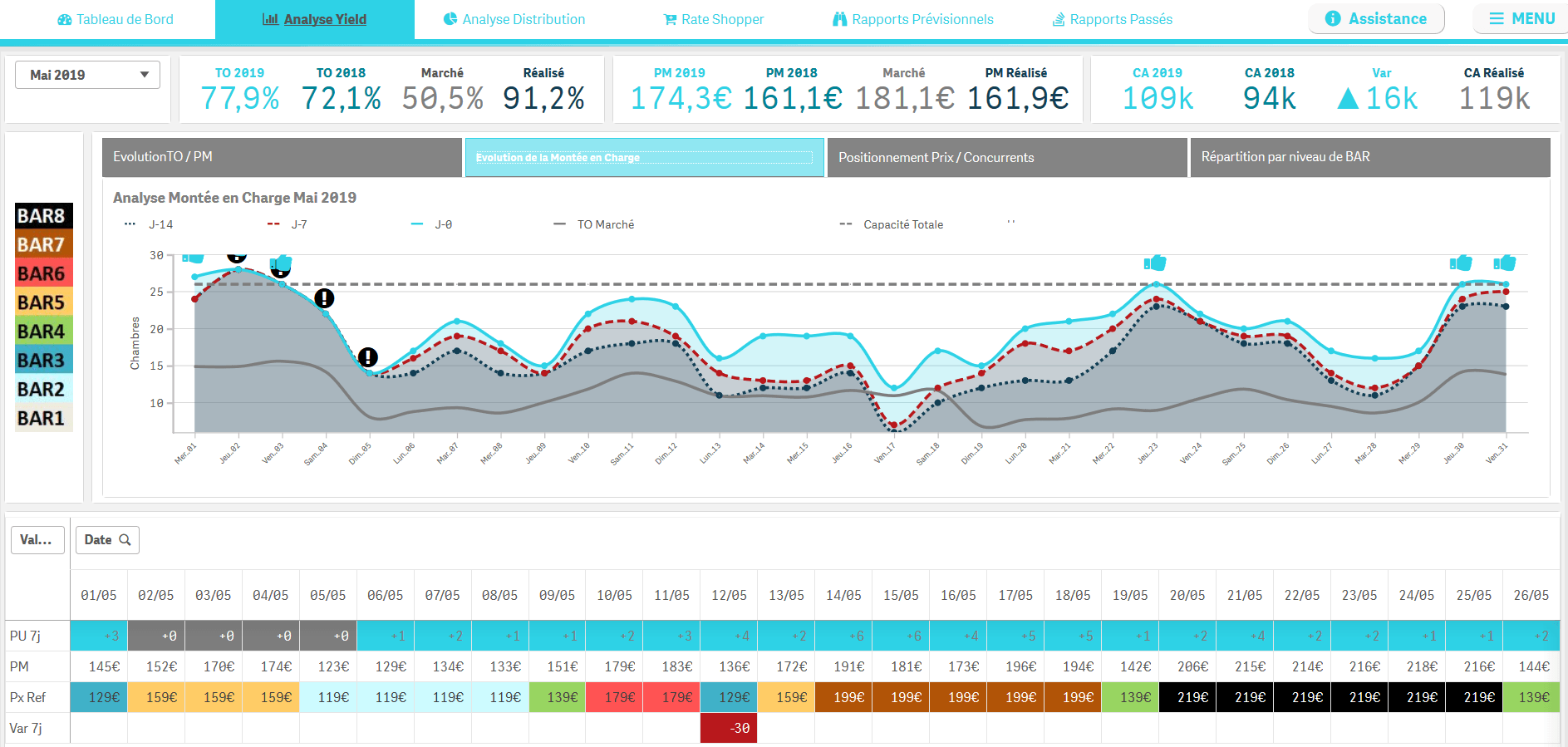Select Répartition par niveau de BAR view
Screen dimensions: 1568x747
pos(1369,157)
